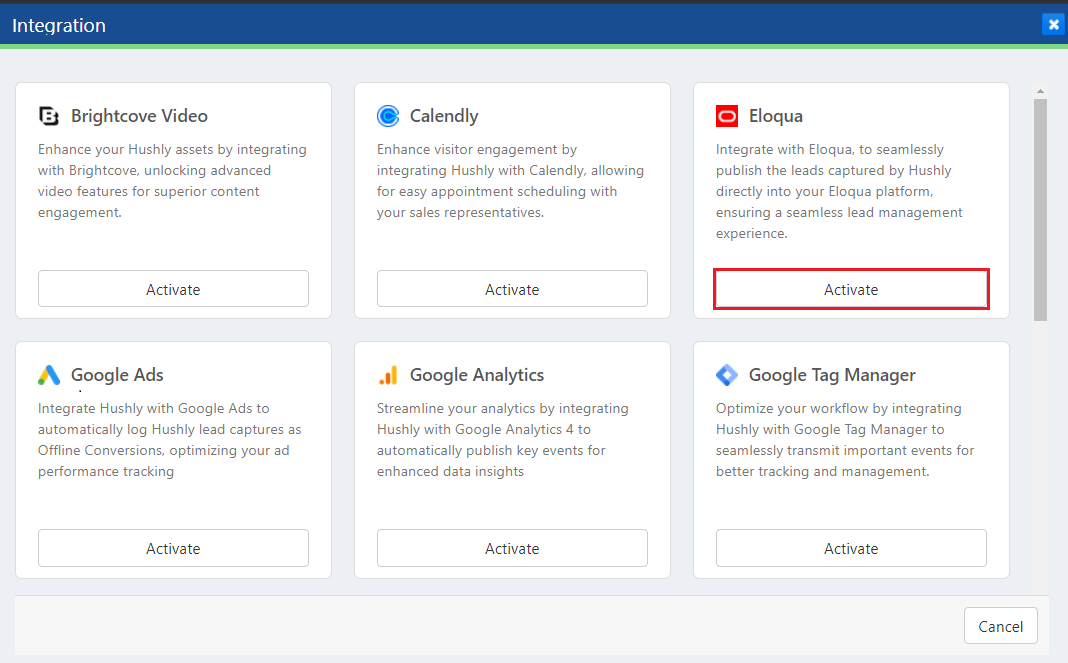This screenshot has height=663, width=1068.
Task: Activate the Calendly integration
Action: click(512, 289)
